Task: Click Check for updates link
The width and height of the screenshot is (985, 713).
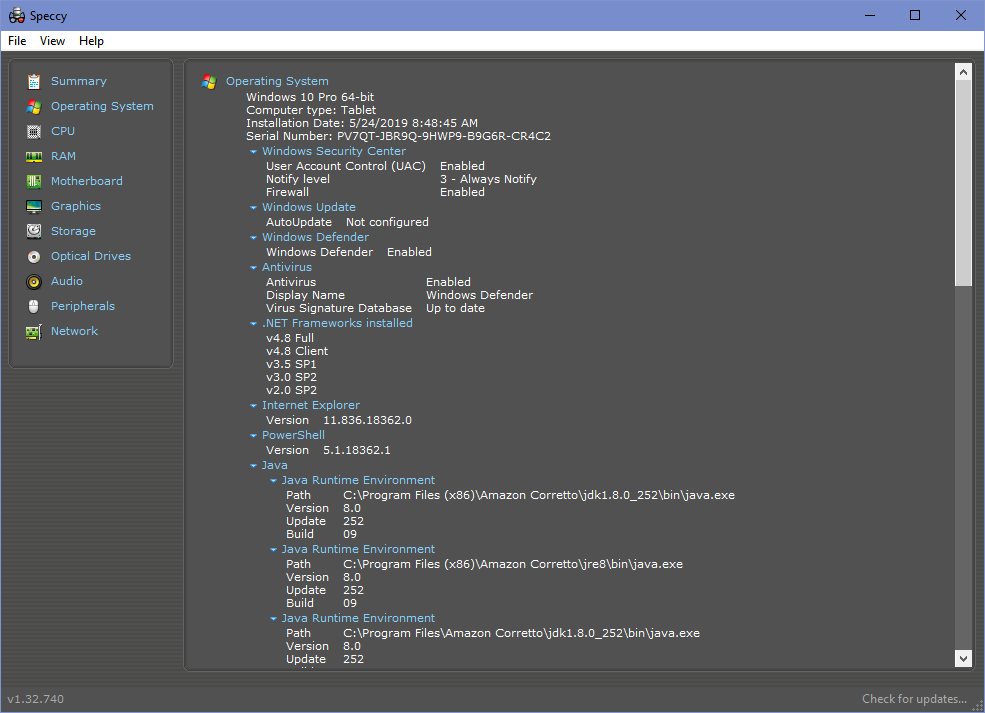Action: (x=914, y=699)
